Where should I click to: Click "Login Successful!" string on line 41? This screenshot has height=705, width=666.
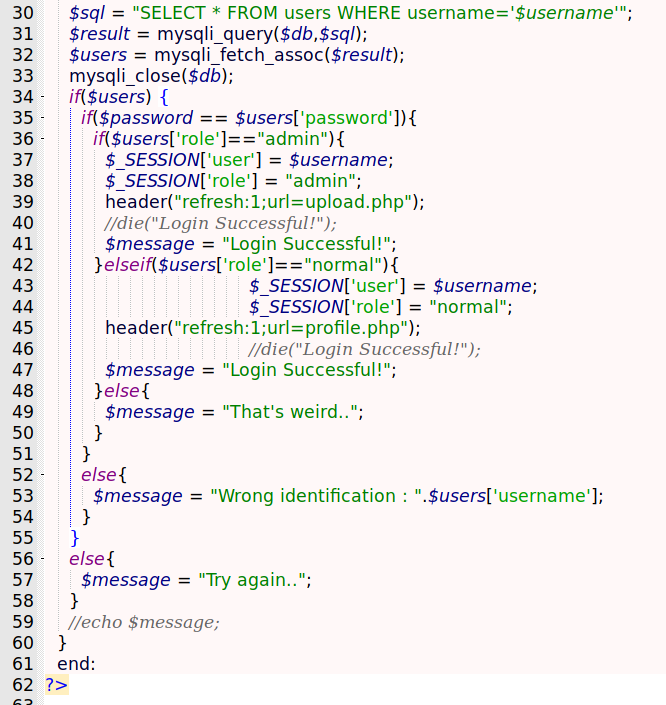tap(306, 244)
